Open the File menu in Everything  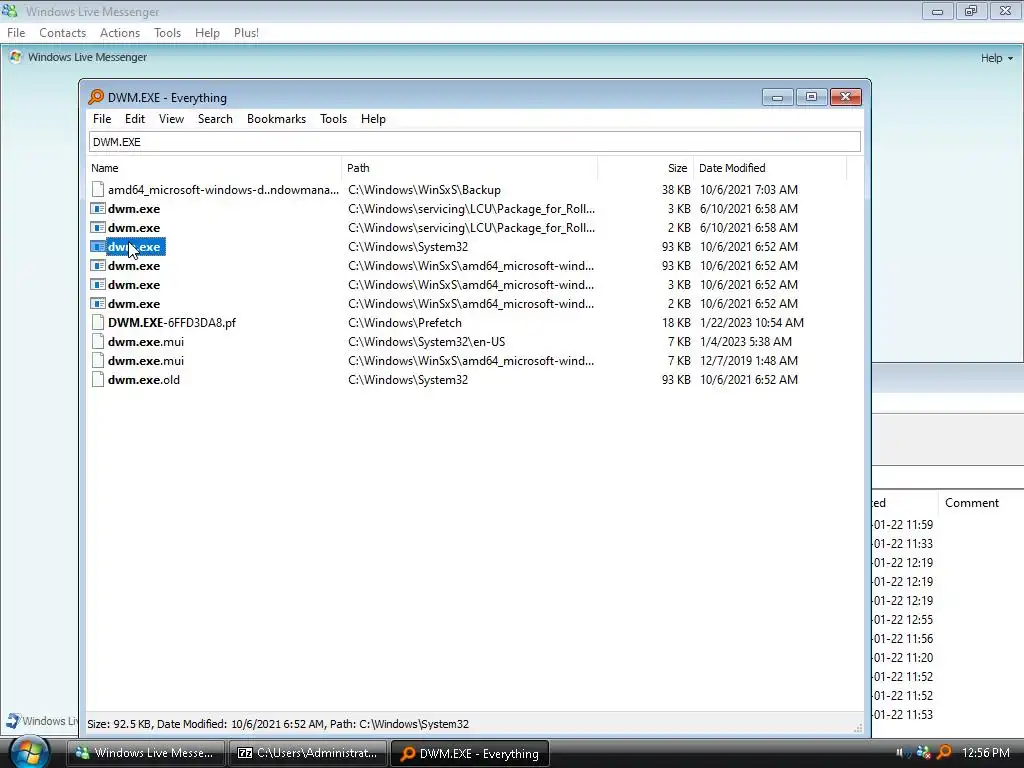coord(102,119)
